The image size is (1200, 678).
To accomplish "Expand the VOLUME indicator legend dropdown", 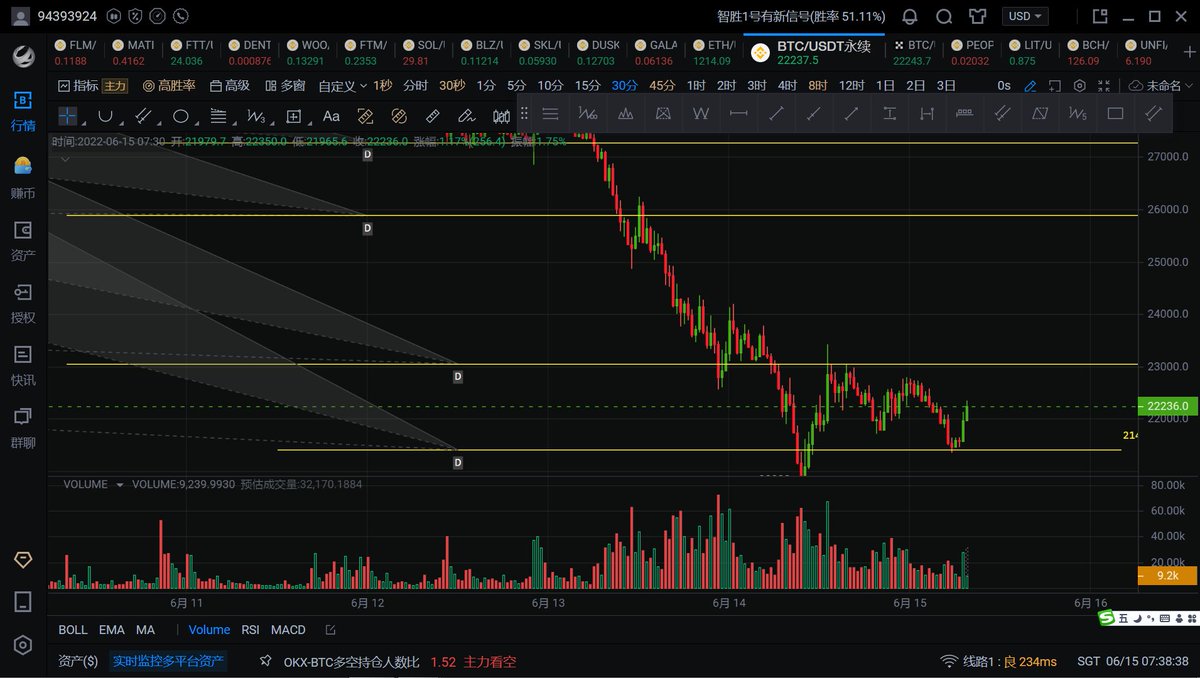I will (x=119, y=484).
